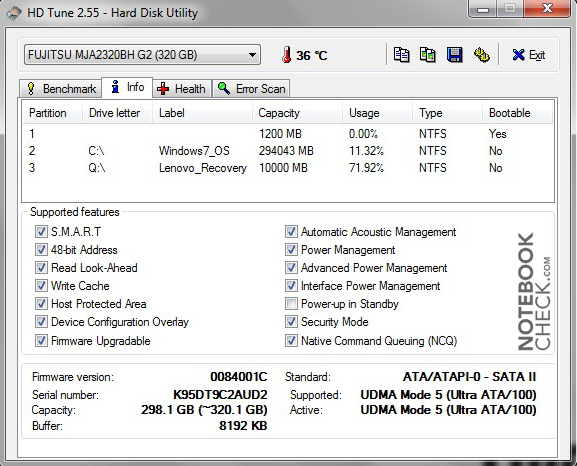Open the options gear icon
The width and height of the screenshot is (577, 466).
click(481, 55)
